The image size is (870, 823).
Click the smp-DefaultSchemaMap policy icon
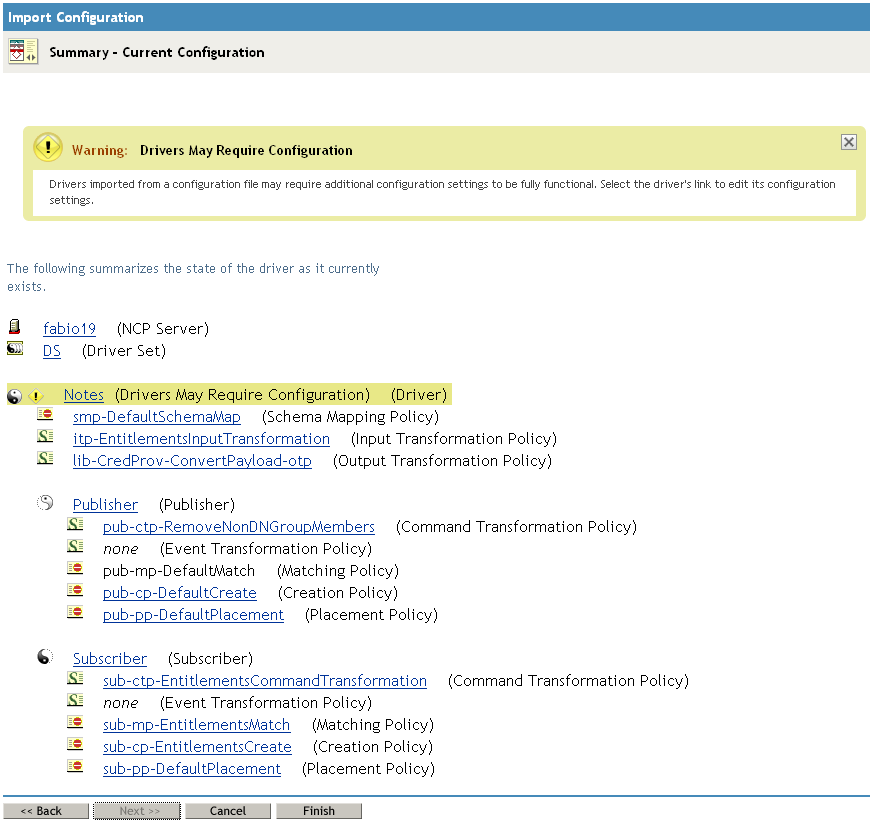45,416
